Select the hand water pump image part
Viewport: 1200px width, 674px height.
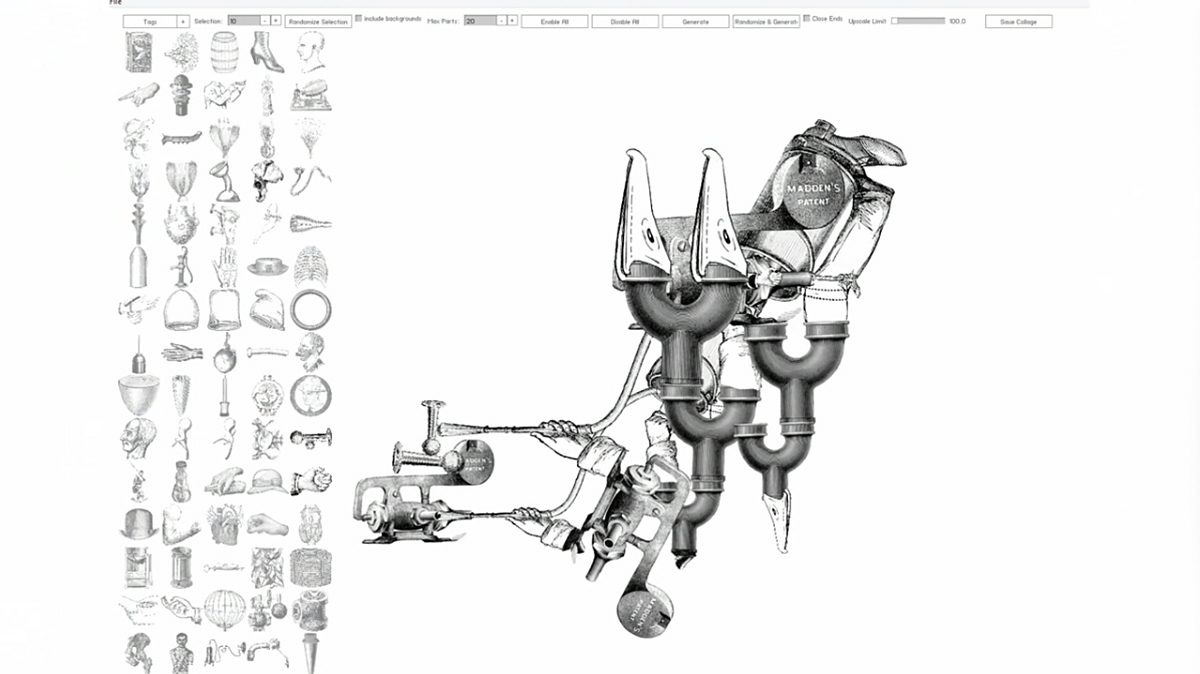pos(182,267)
